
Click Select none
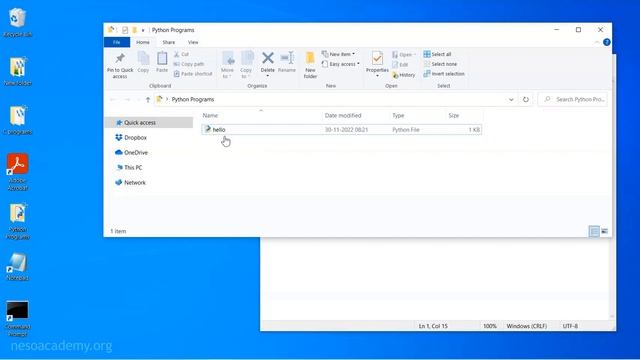(x=440, y=64)
